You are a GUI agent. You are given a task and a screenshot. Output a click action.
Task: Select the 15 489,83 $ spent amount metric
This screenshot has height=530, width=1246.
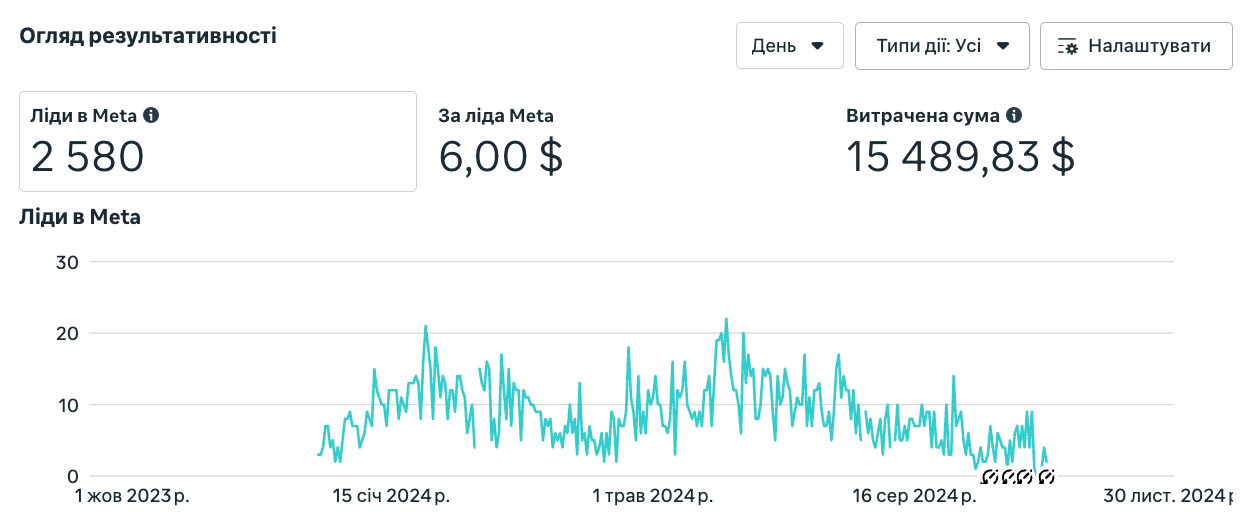tap(960, 156)
